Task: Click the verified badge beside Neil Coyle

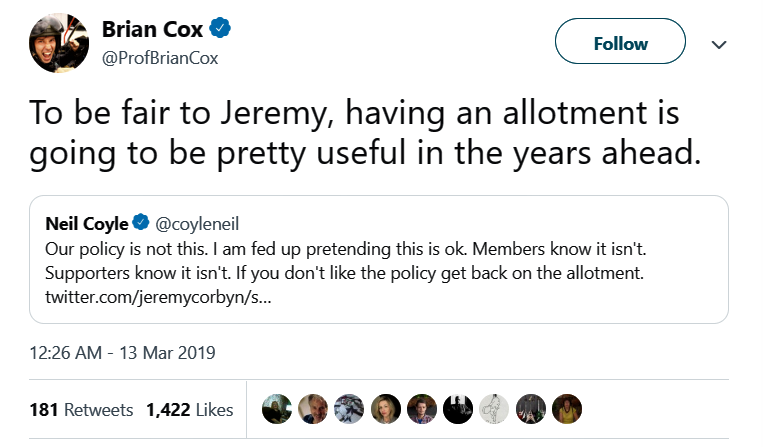Action: (142, 222)
